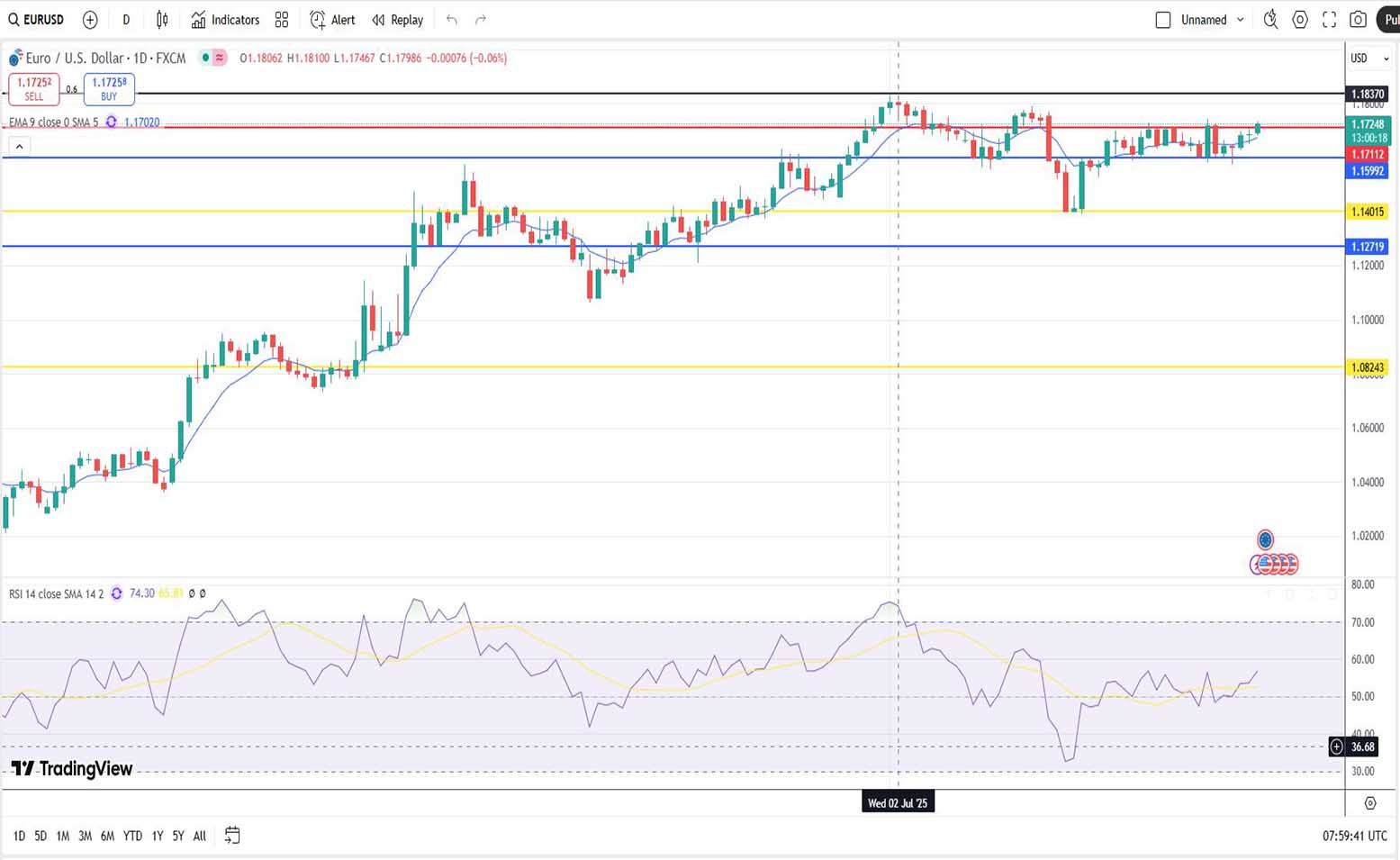Click the BUY 1.1725 button
1400x860 pixels.
pyautogui.click(x=109, y=88)
